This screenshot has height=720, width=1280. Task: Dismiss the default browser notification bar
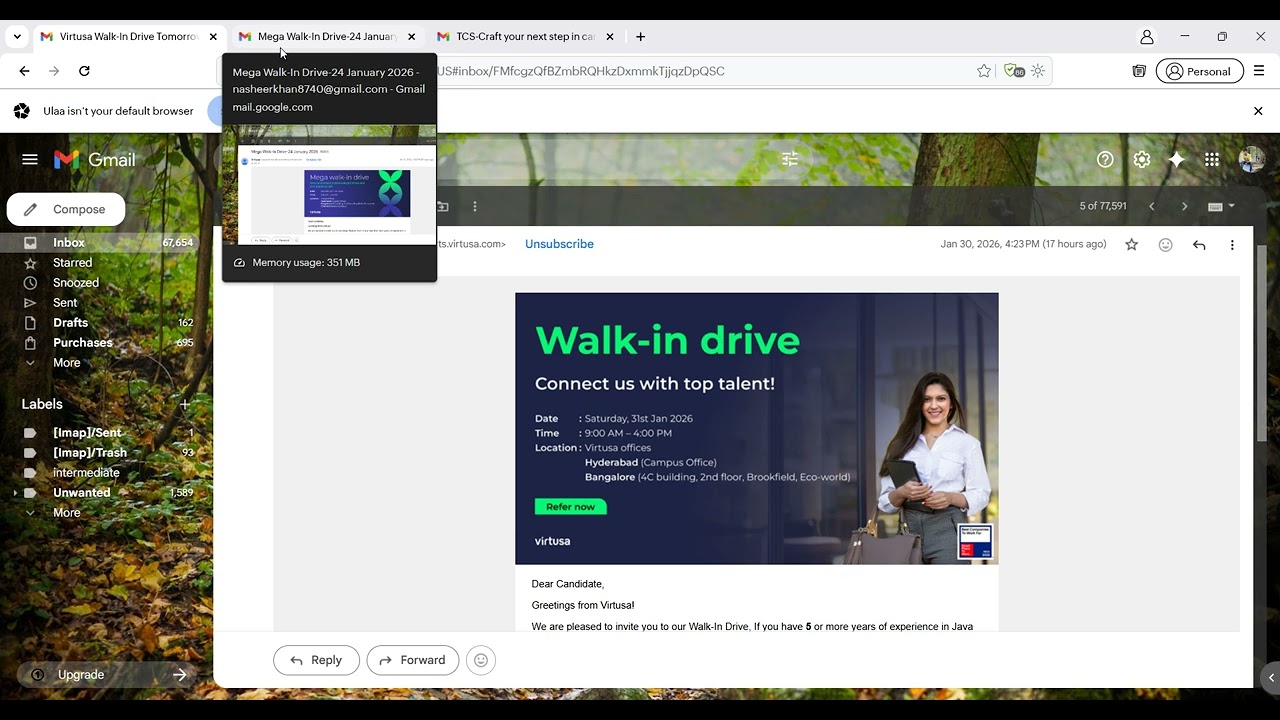1258,111
